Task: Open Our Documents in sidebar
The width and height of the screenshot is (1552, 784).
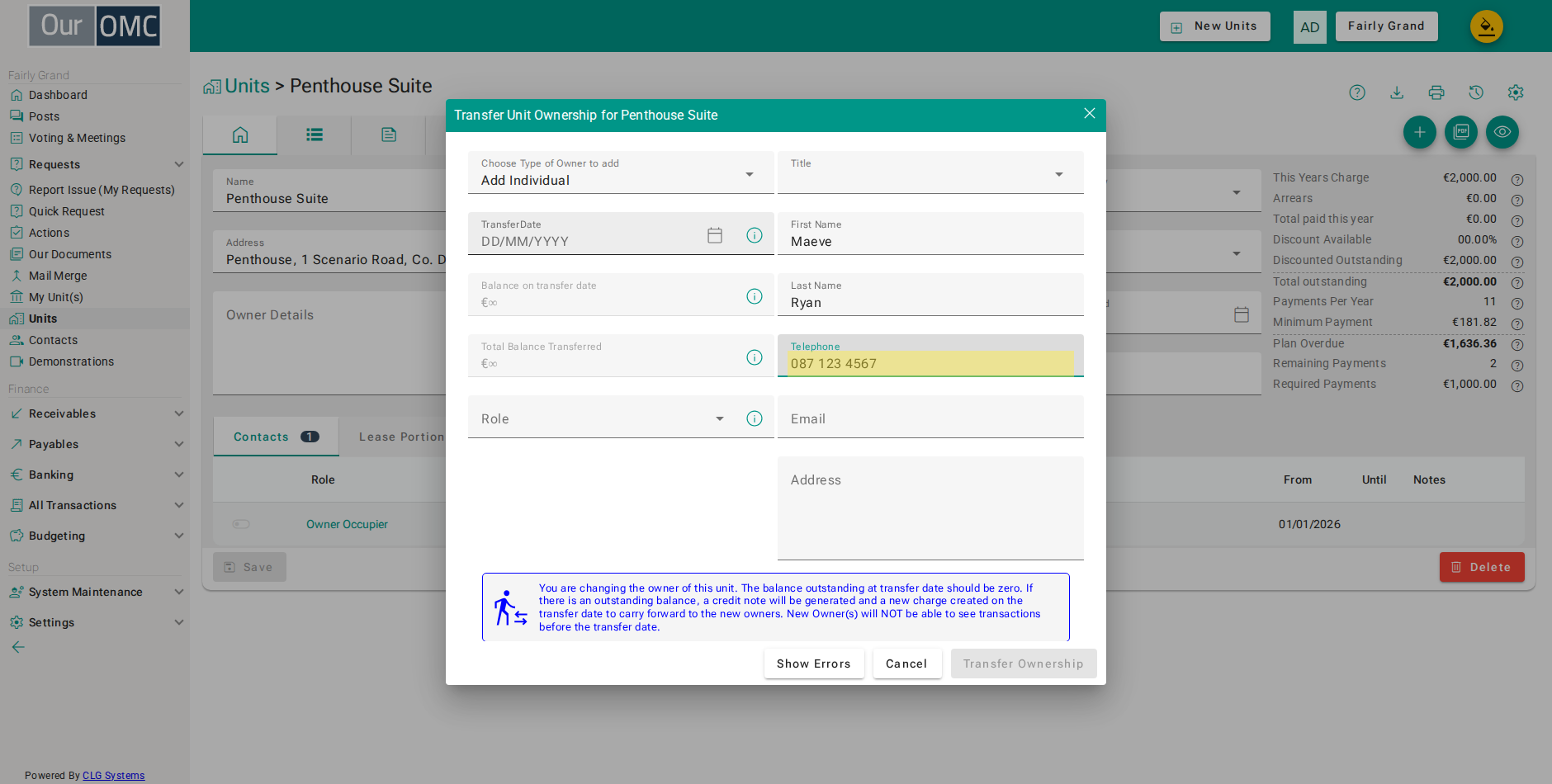Action: [70, 254]
